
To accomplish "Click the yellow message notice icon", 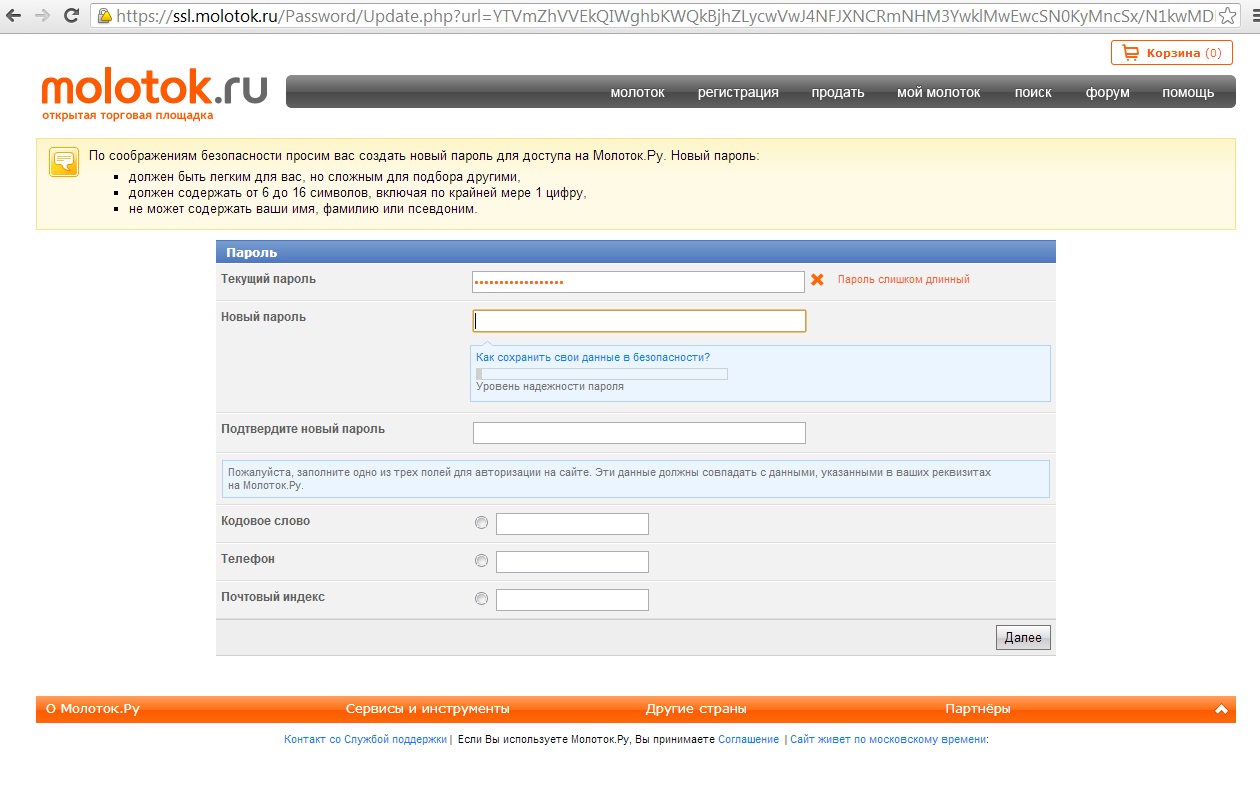I will (x=64, y=162).
